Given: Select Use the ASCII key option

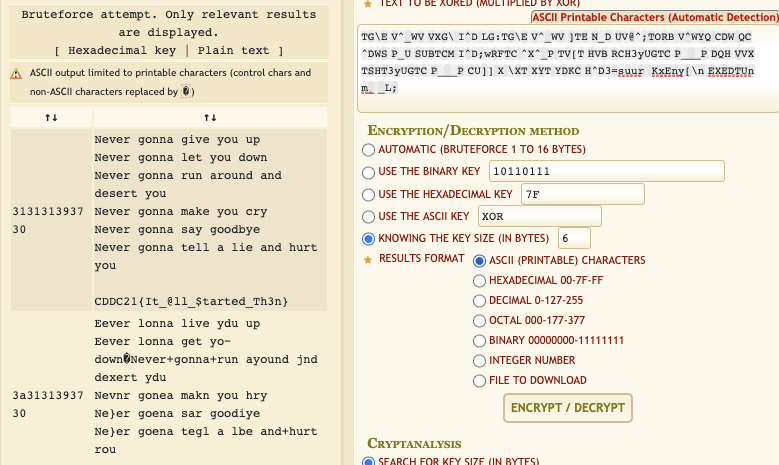Looking at the screenshot, I should point(368,217).
